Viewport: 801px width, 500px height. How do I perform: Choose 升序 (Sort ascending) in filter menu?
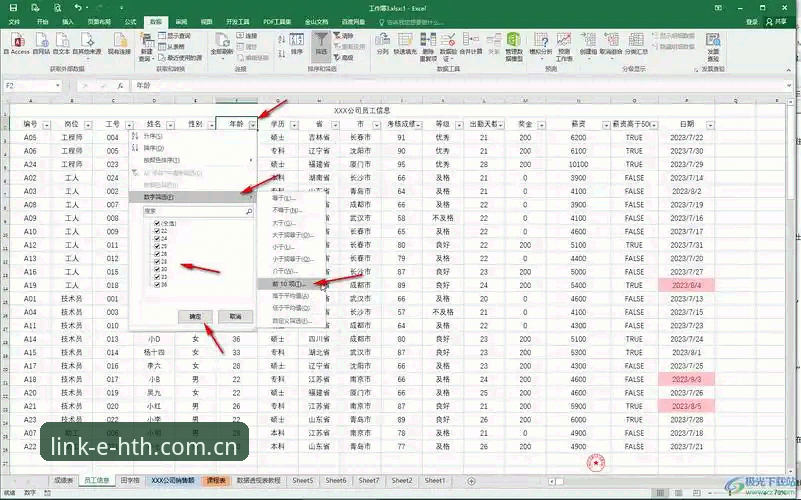[192, 136]
